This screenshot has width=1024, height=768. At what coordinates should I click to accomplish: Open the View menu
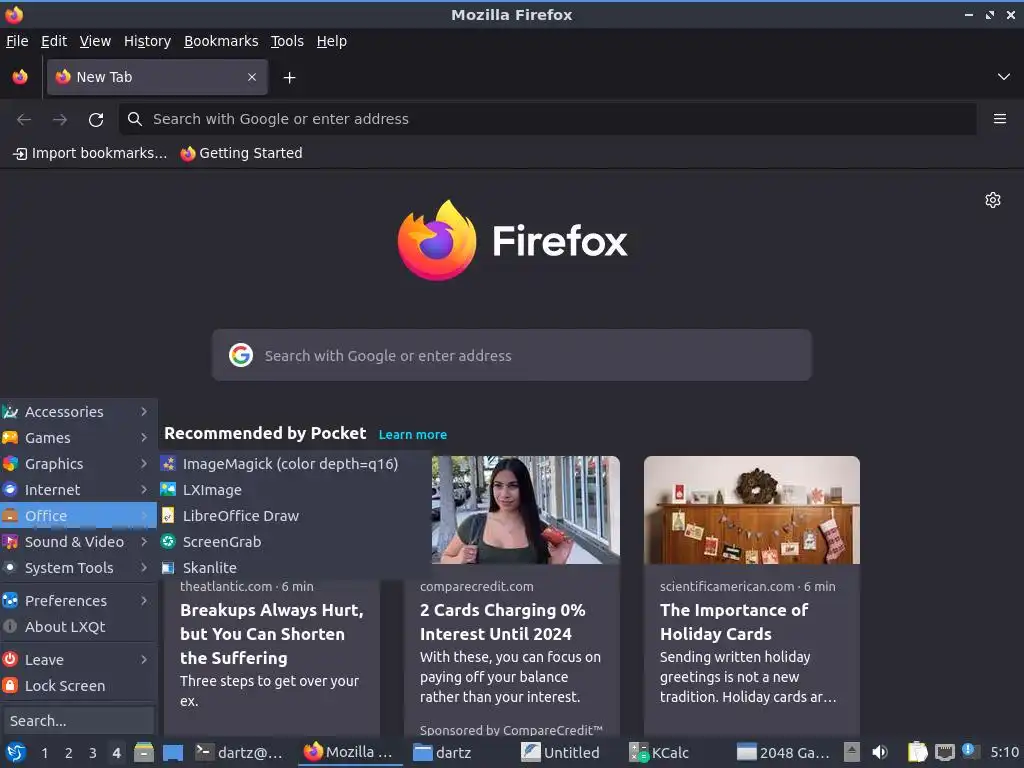pos(95,41)
